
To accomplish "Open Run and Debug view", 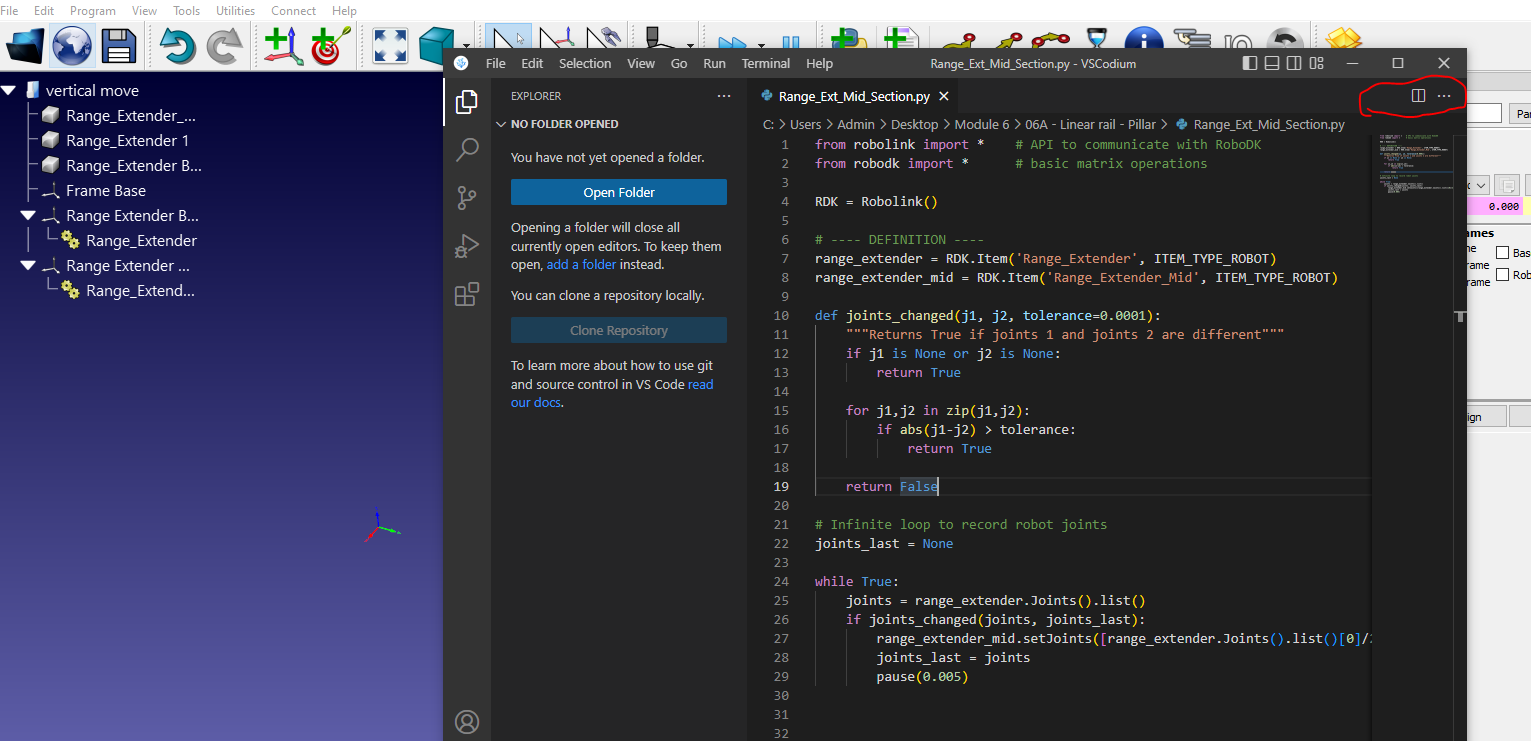I will [x=467, y=246].
